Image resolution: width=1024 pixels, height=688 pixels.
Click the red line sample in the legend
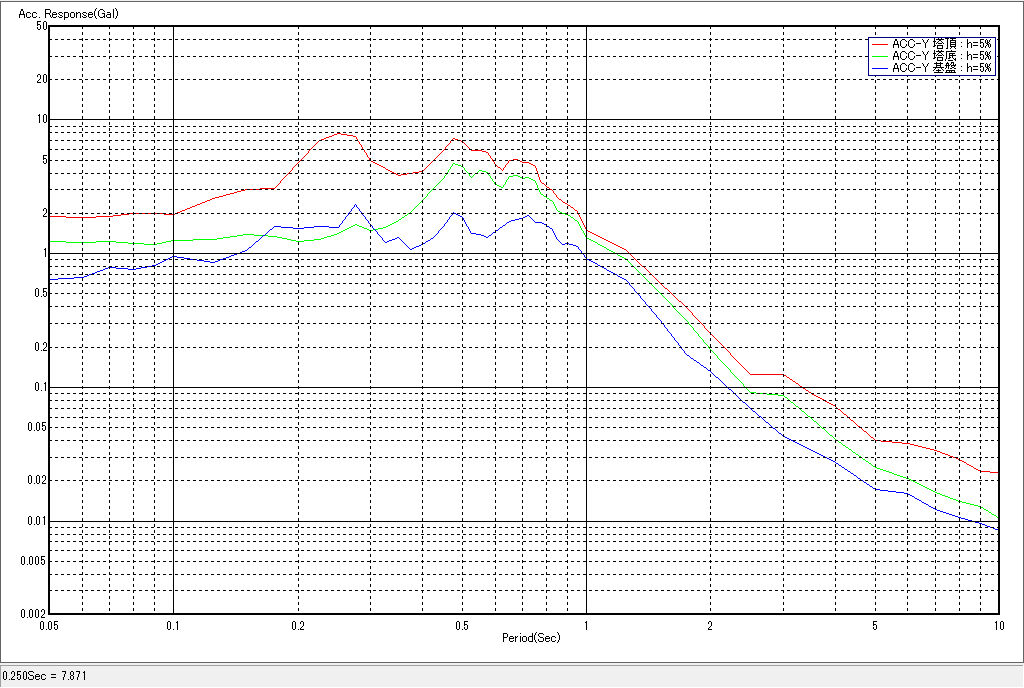coord(879,44)
